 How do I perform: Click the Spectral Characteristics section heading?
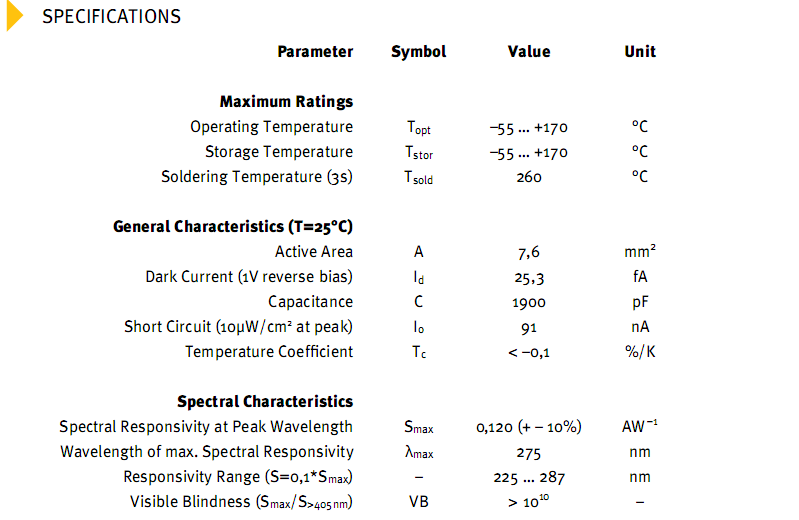pos(265,402)
